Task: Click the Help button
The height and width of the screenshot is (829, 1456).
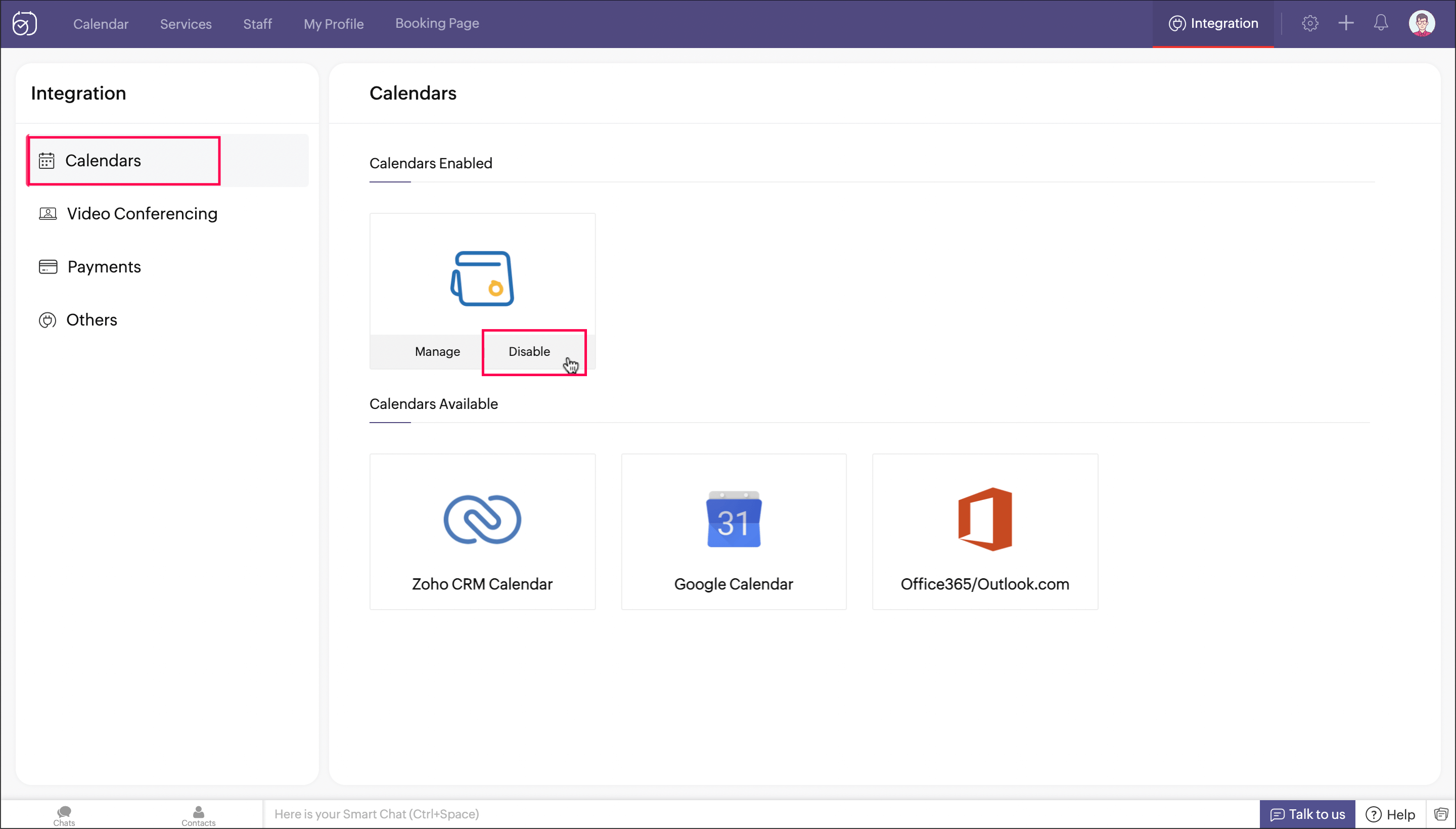Action: pyautogui.click(x=1390, y=814)
